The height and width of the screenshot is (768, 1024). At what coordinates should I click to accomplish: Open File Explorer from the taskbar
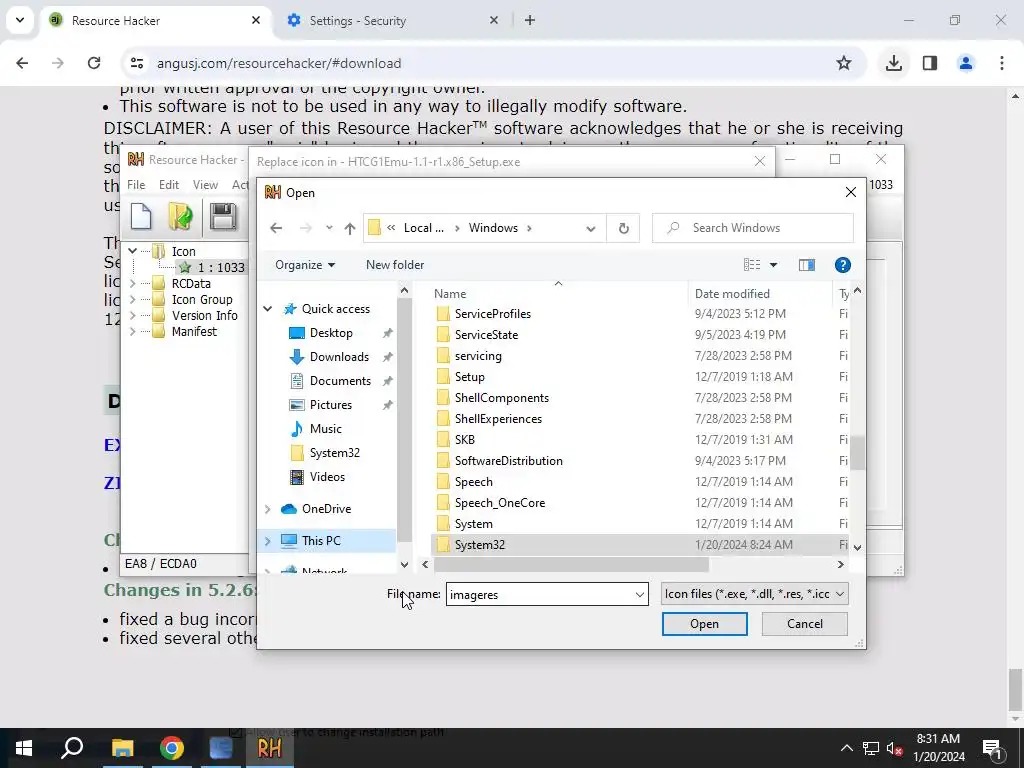tap(122, 748)
